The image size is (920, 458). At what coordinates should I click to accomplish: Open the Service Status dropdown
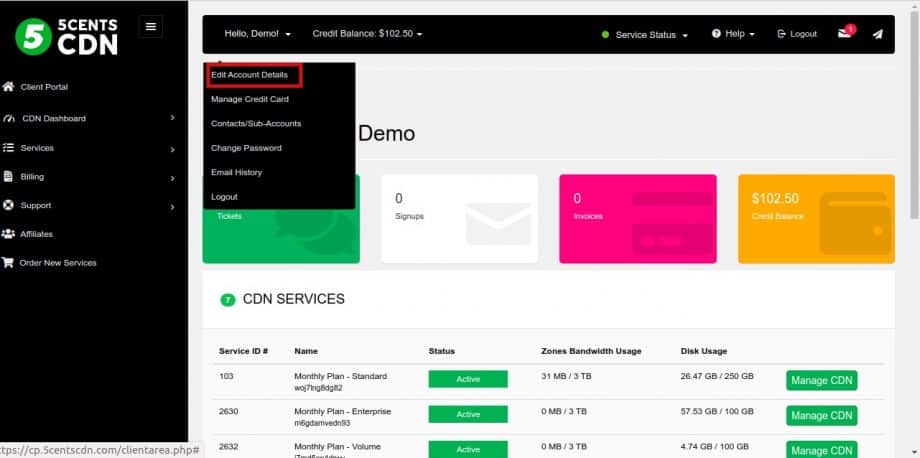click(645, 35)
